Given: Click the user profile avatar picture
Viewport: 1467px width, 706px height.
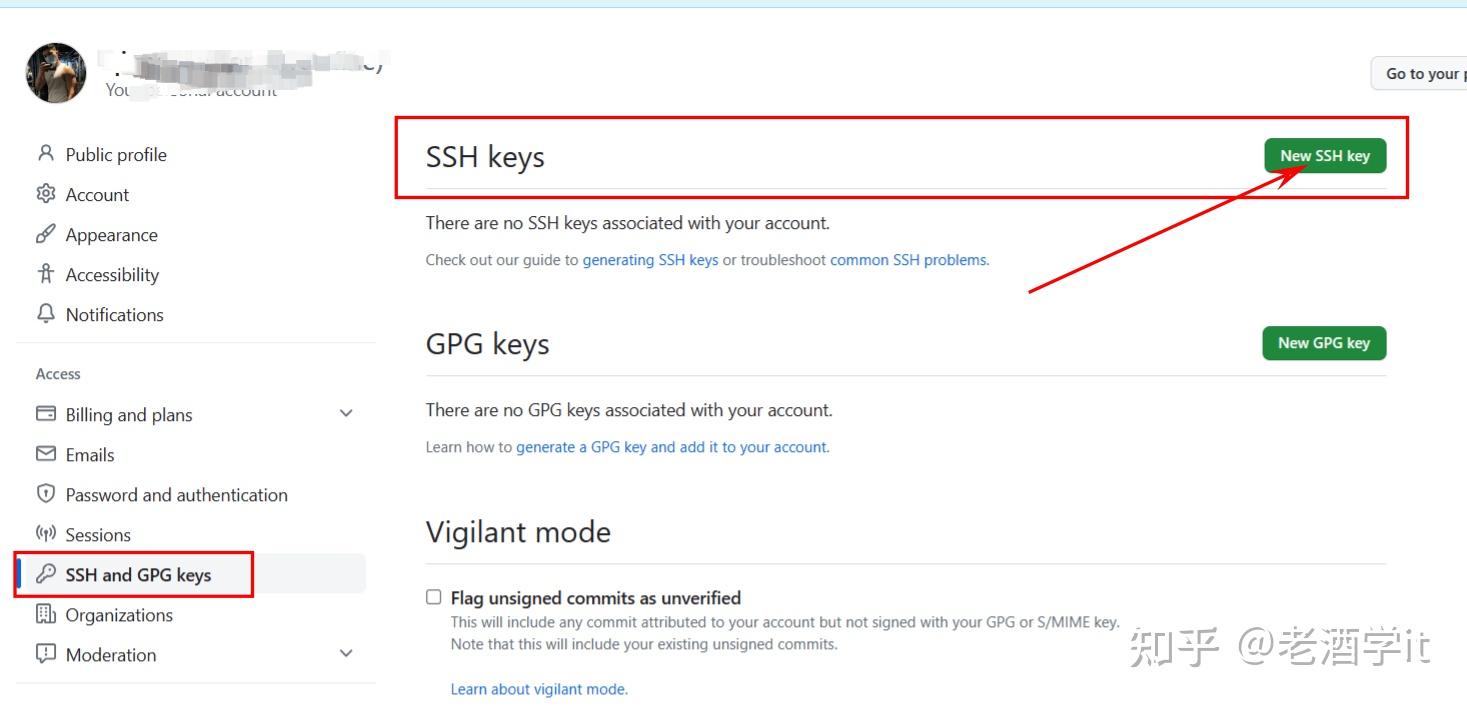Looking at the screenshot, I should coord(56,73).
